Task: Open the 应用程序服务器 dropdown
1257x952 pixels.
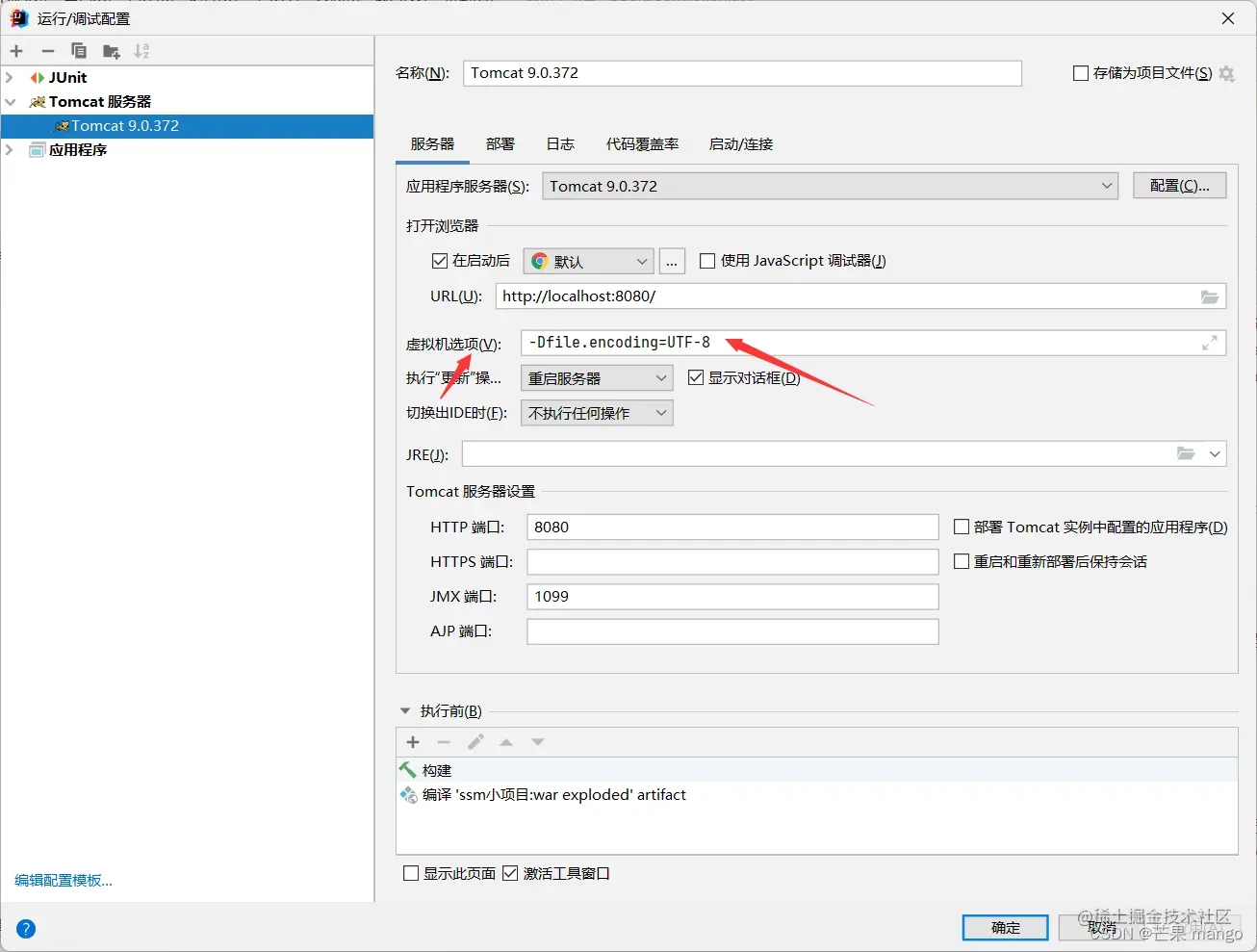Action: tap(830, 186)
